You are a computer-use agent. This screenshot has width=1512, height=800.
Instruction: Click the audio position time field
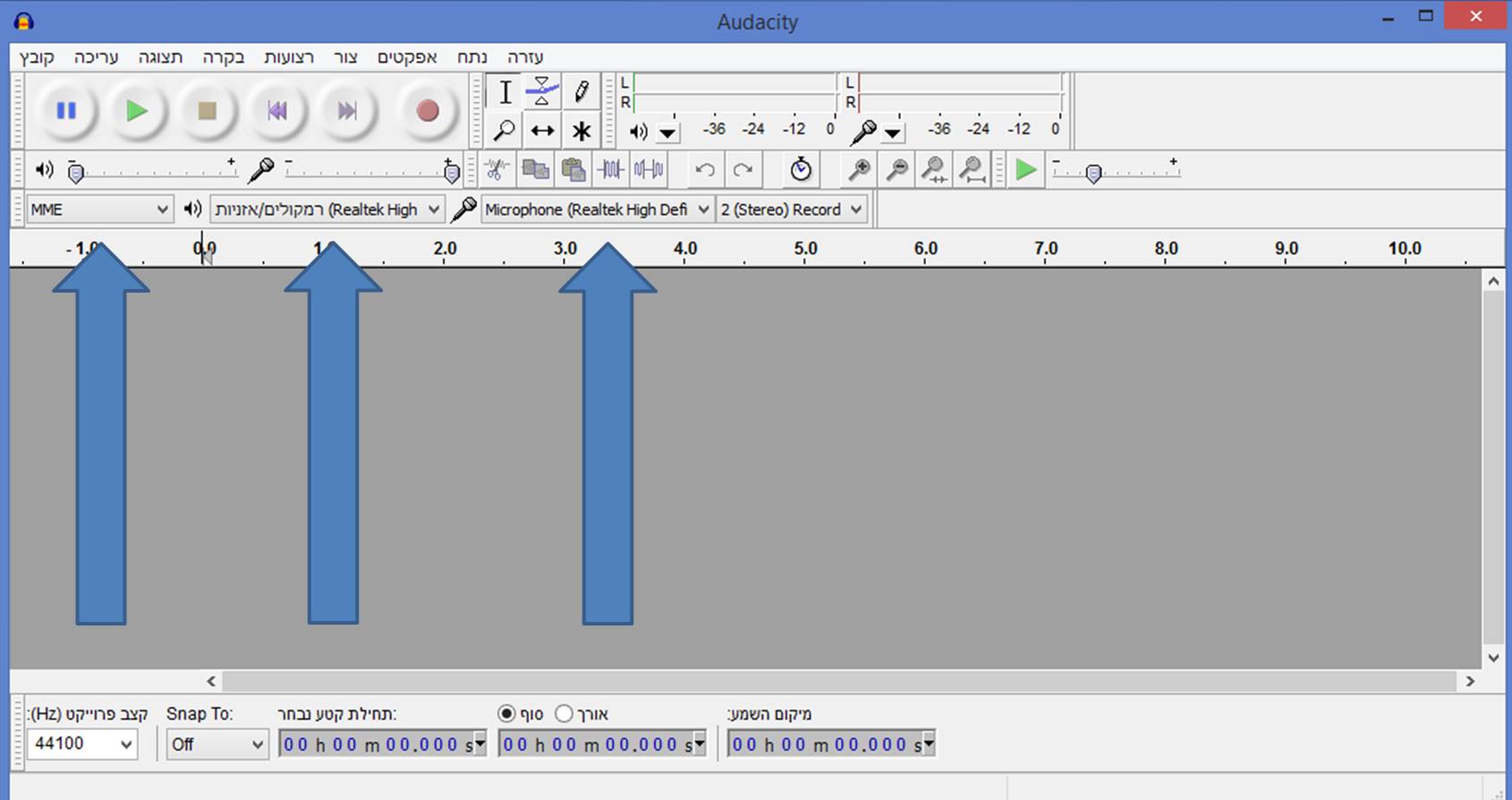point(831,744)
